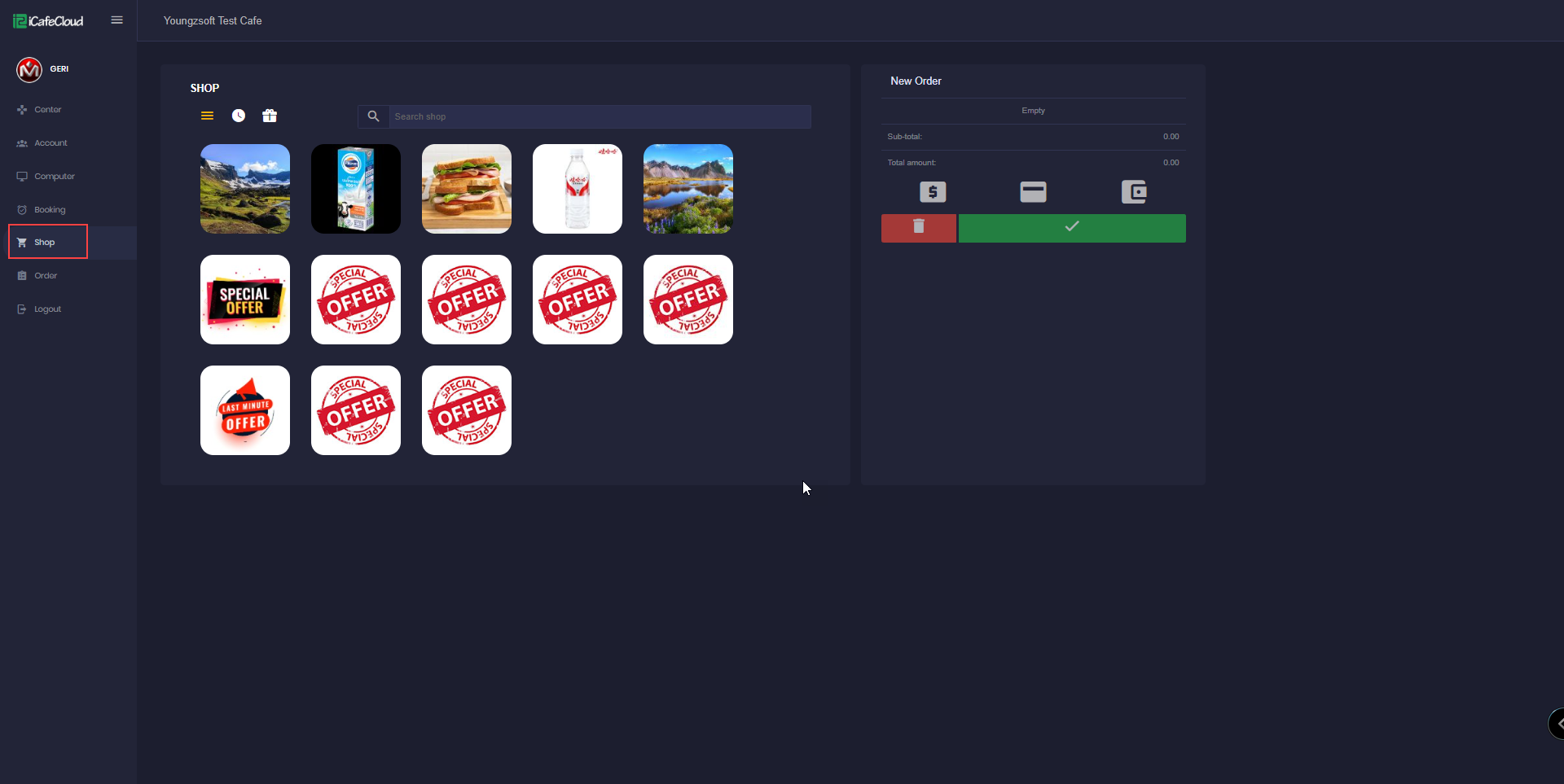This screenshot has width=1564, height=784.
Task: Choose the water bottle product
Action: (x=578, y=189)
